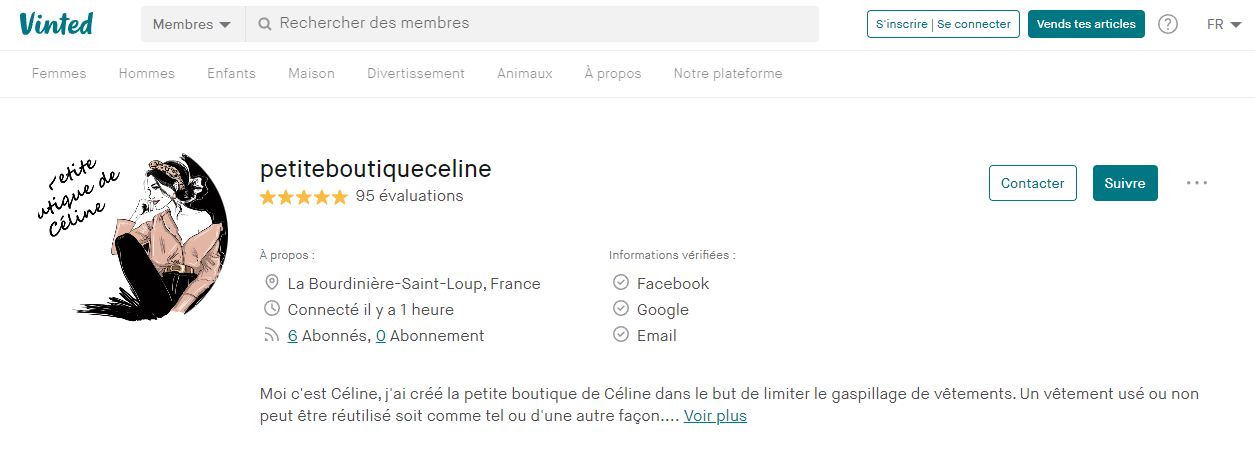Open the help question mark icon
The image size is (1255, 458).
(x=1167, y=24)
